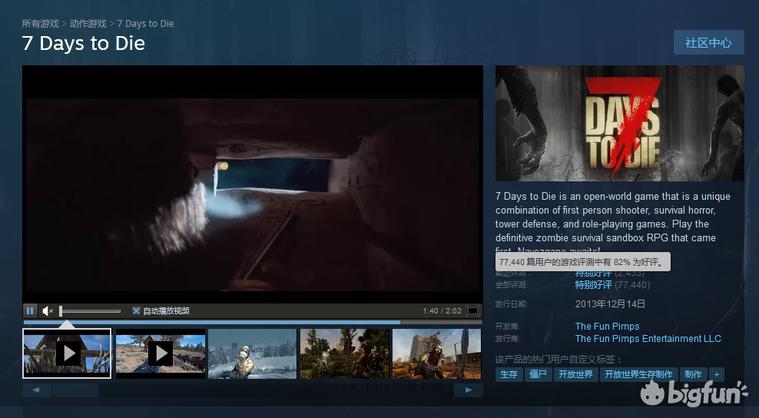Click the thumbnail strip scrollbar

252,390
